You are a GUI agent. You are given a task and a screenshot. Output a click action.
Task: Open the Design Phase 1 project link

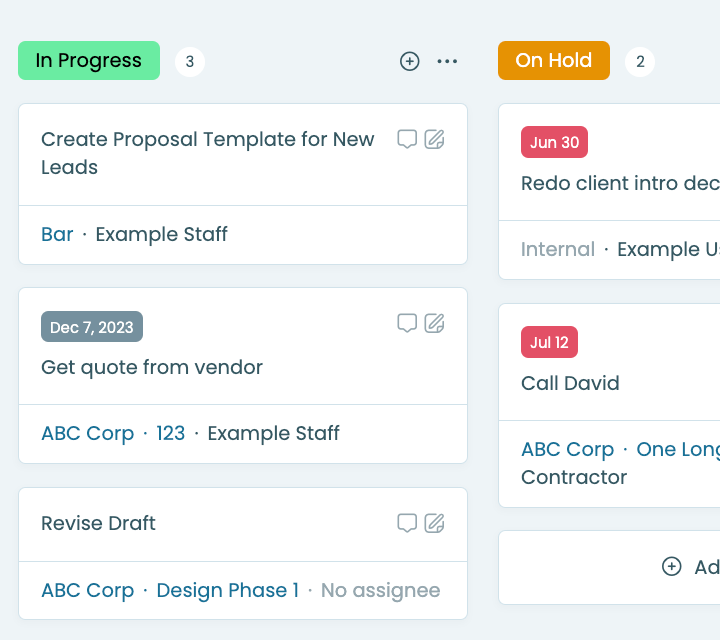pyautogui.click(x=228, y=590)
